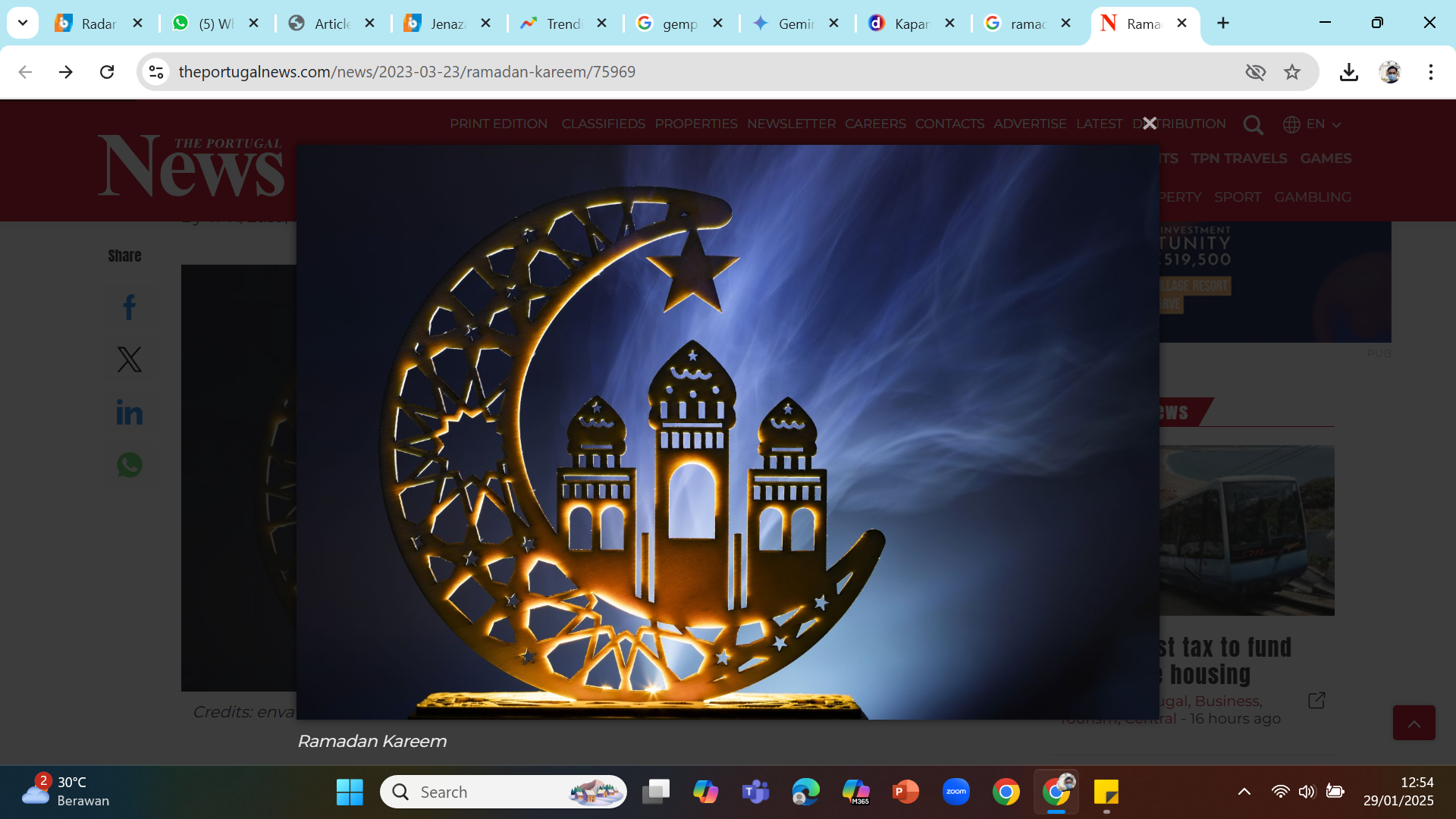The height and width of the screenshot is (819, 1456).
Task: Open PowerPoint from the taskbar
Action: [905, 792]
